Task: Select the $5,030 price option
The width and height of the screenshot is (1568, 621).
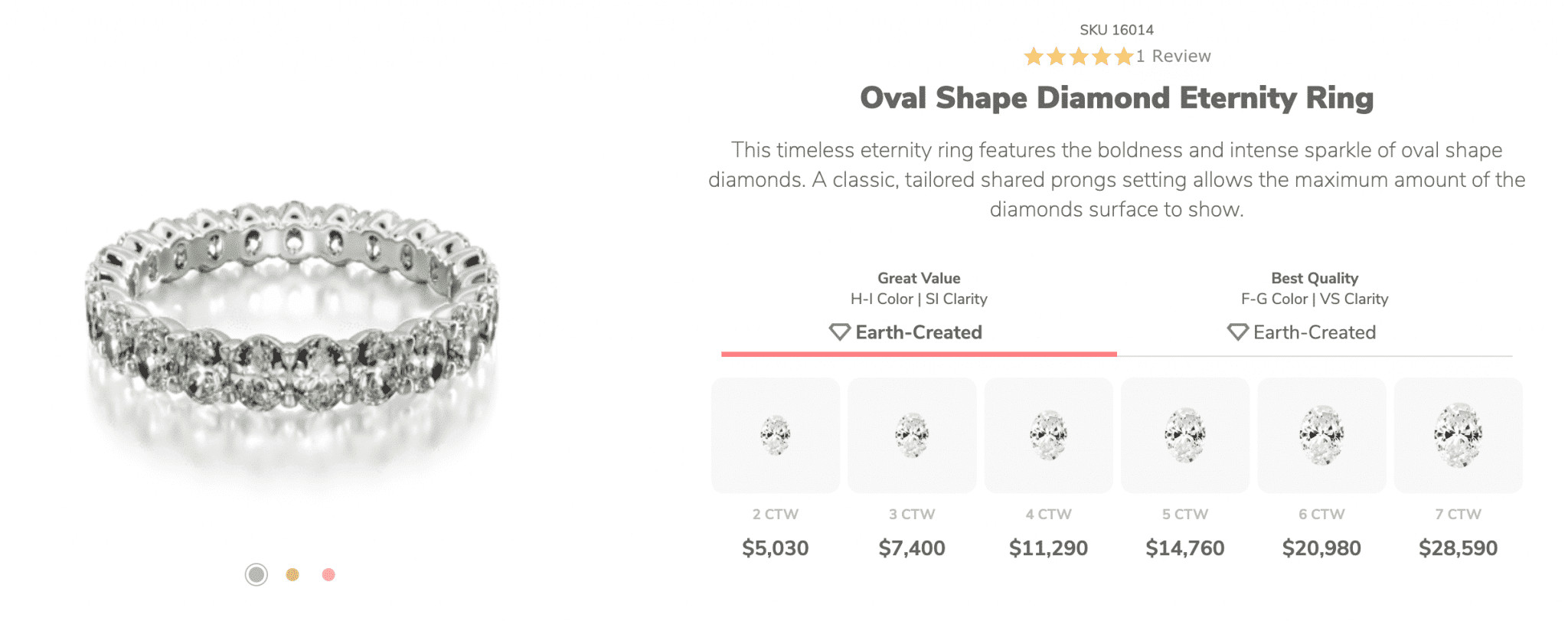Action: click(x=776, y=548)
